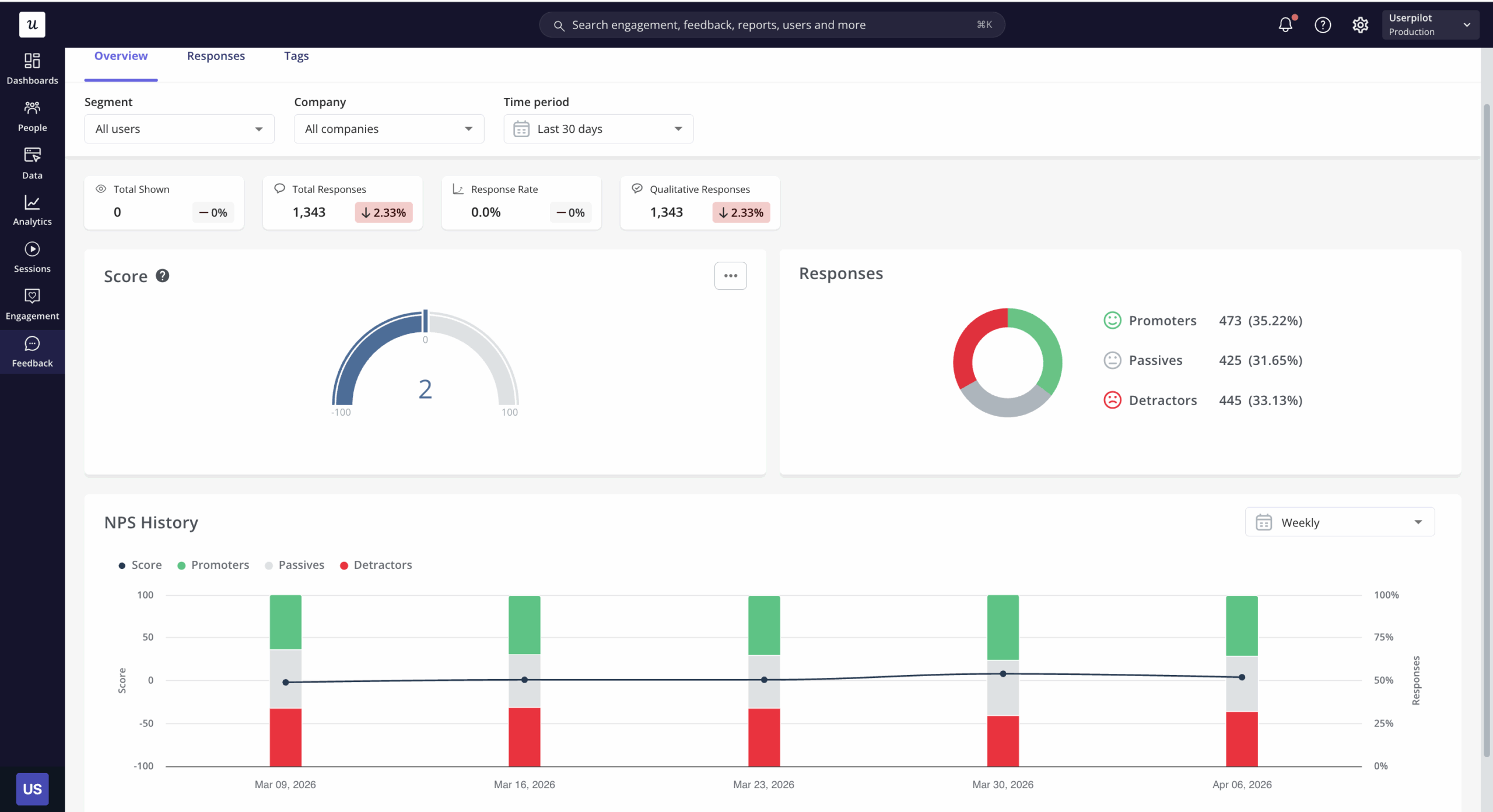Toggle the Passives series in legend

click(295, 565)
